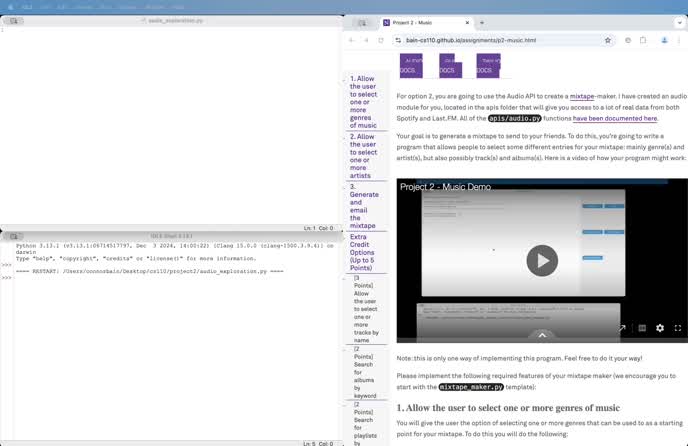Screen dimensions: 688x446
Task: Open the Apple menu
Action: 11,7
